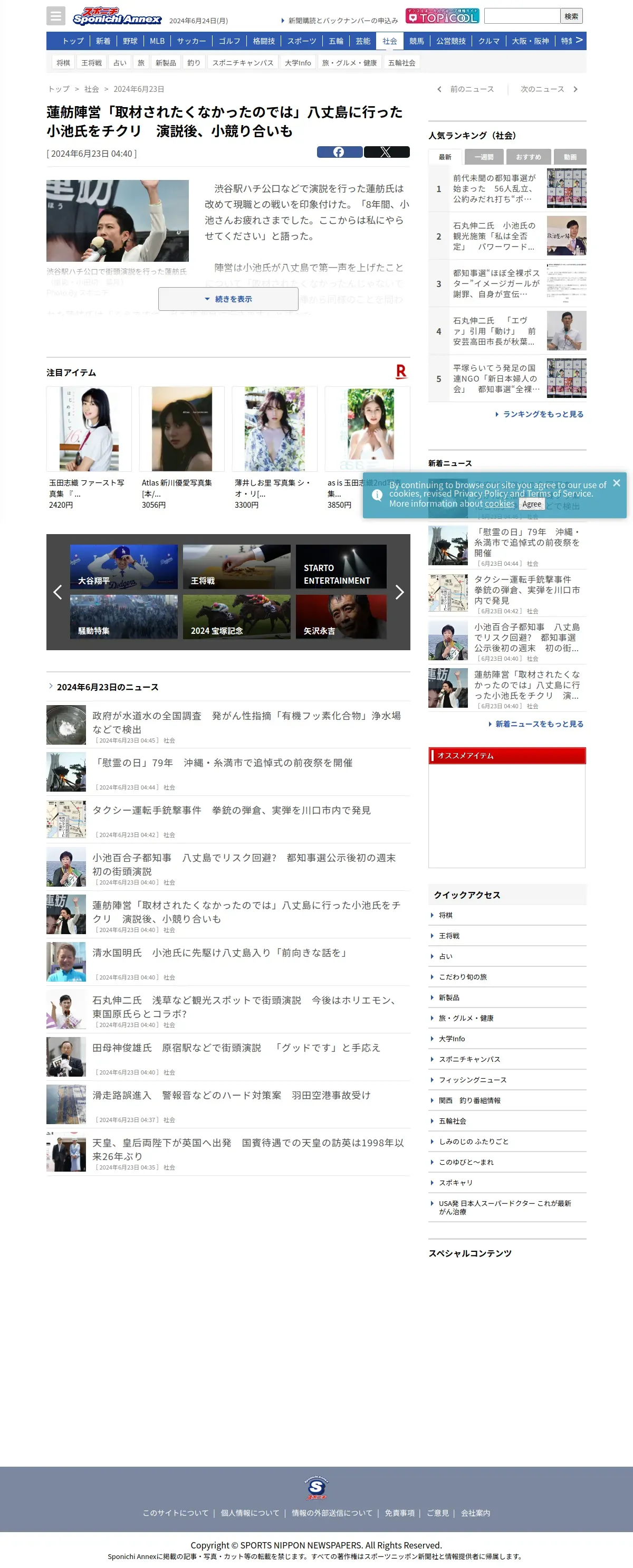Open STARTO ENTERTAINMENT carousel tile
Screen dimensions: 633x1568
(341, 567)
